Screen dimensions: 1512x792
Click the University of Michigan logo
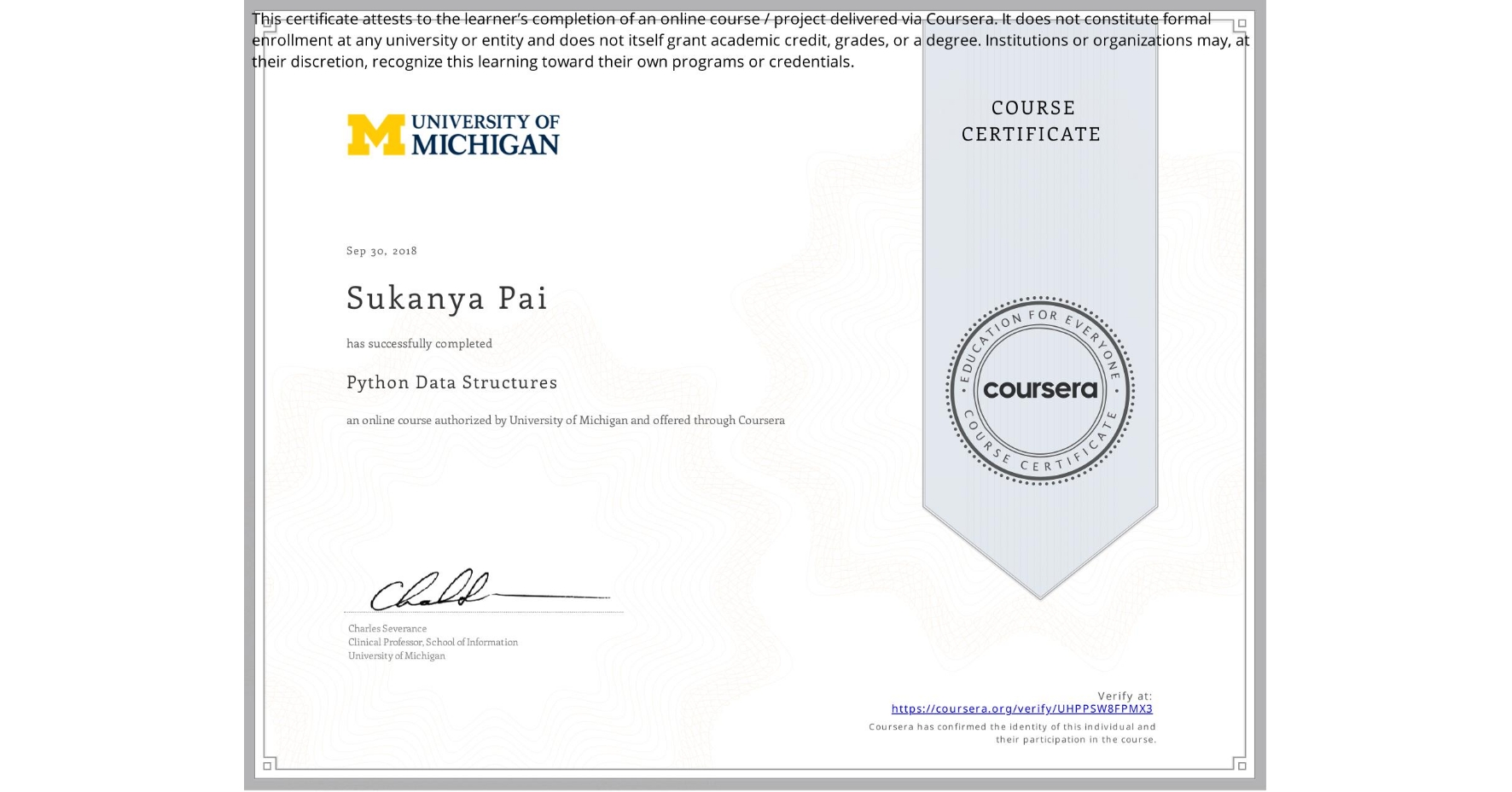coord(453,135)
